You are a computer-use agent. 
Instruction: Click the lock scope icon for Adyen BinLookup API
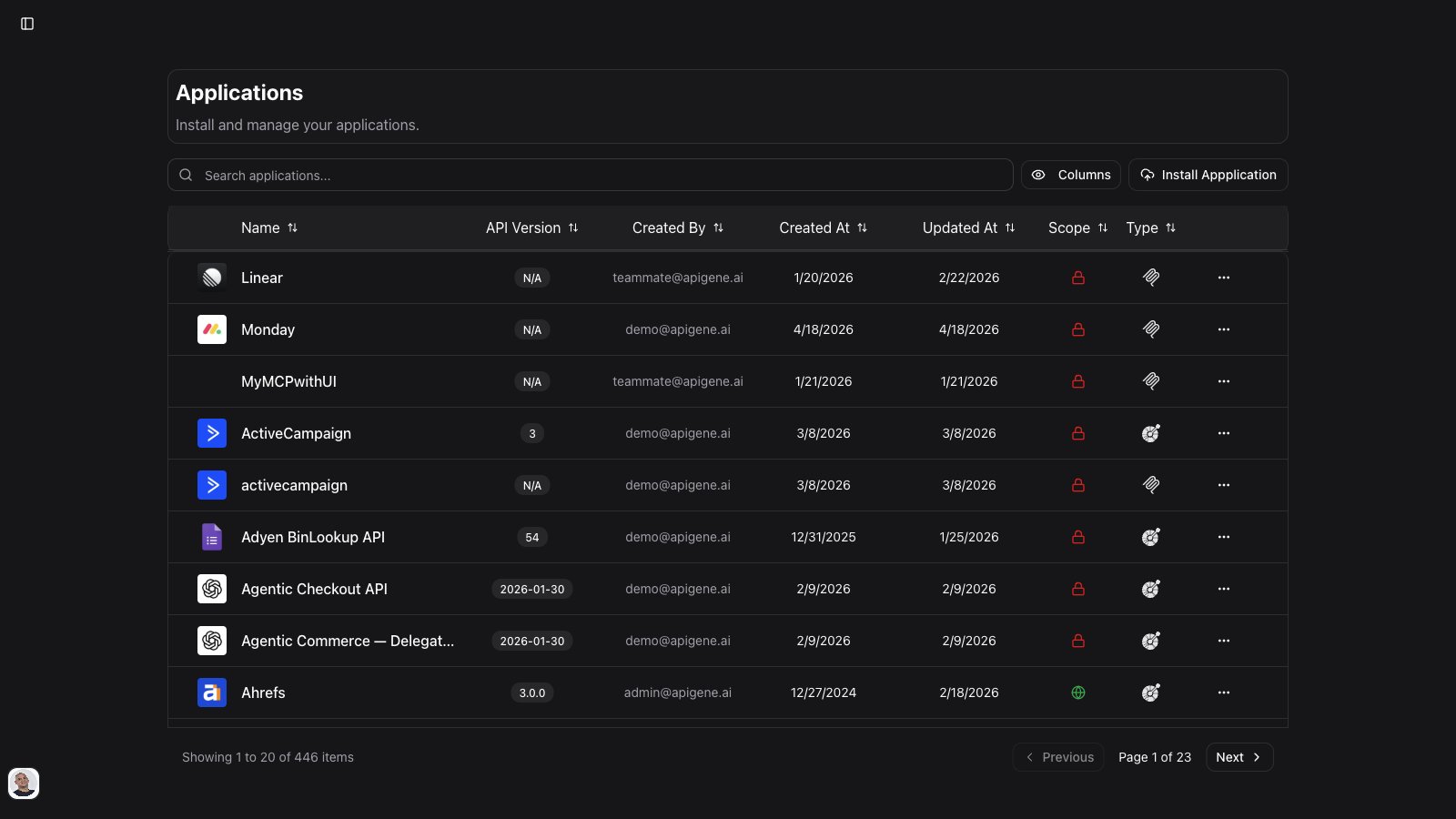[x=1078, y=537]
